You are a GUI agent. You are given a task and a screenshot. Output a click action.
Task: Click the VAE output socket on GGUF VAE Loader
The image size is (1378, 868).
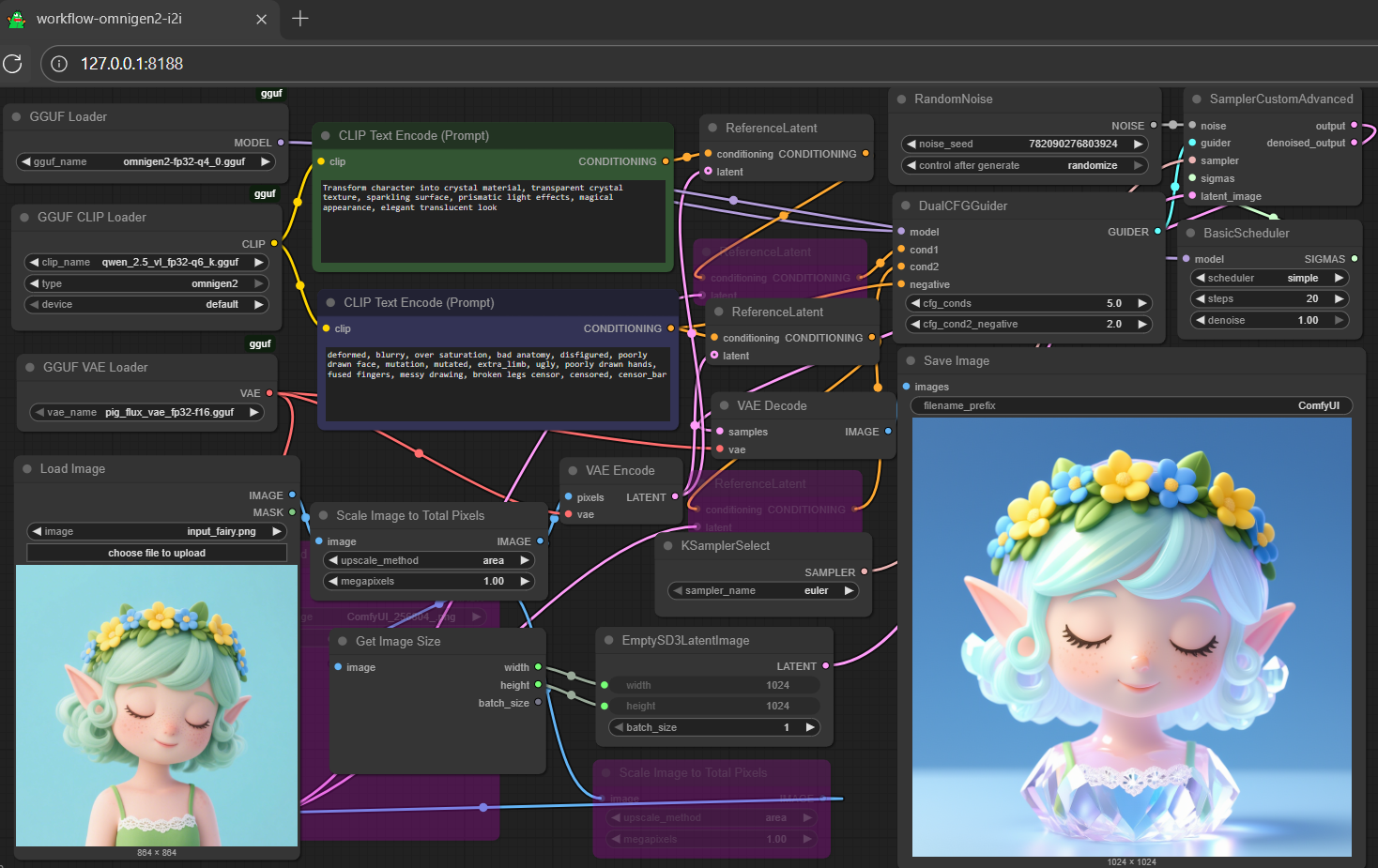pyautogui.click(x=269, y=393)
